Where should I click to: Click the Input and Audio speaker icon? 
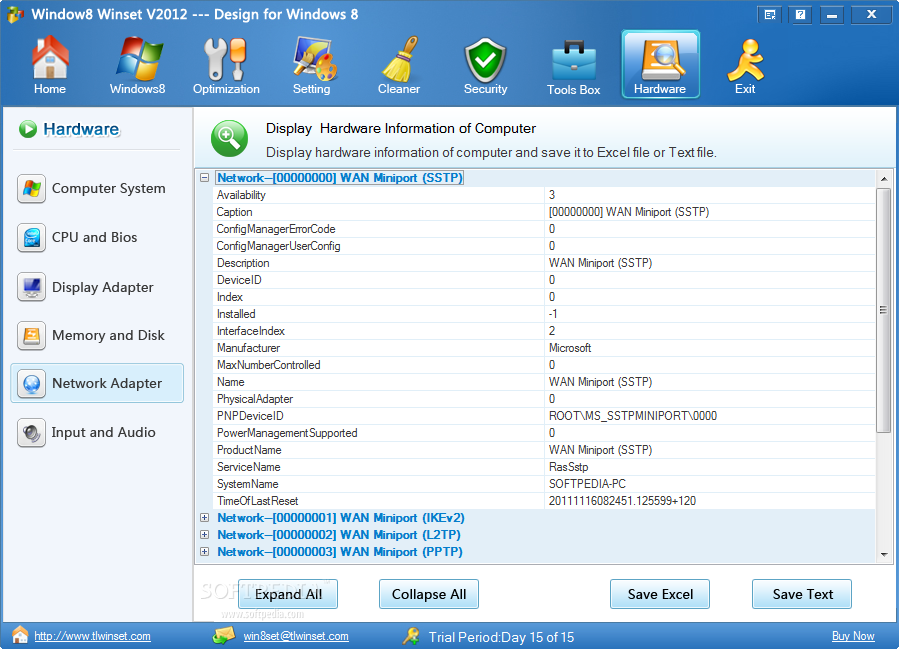click(x=32, y=432)
